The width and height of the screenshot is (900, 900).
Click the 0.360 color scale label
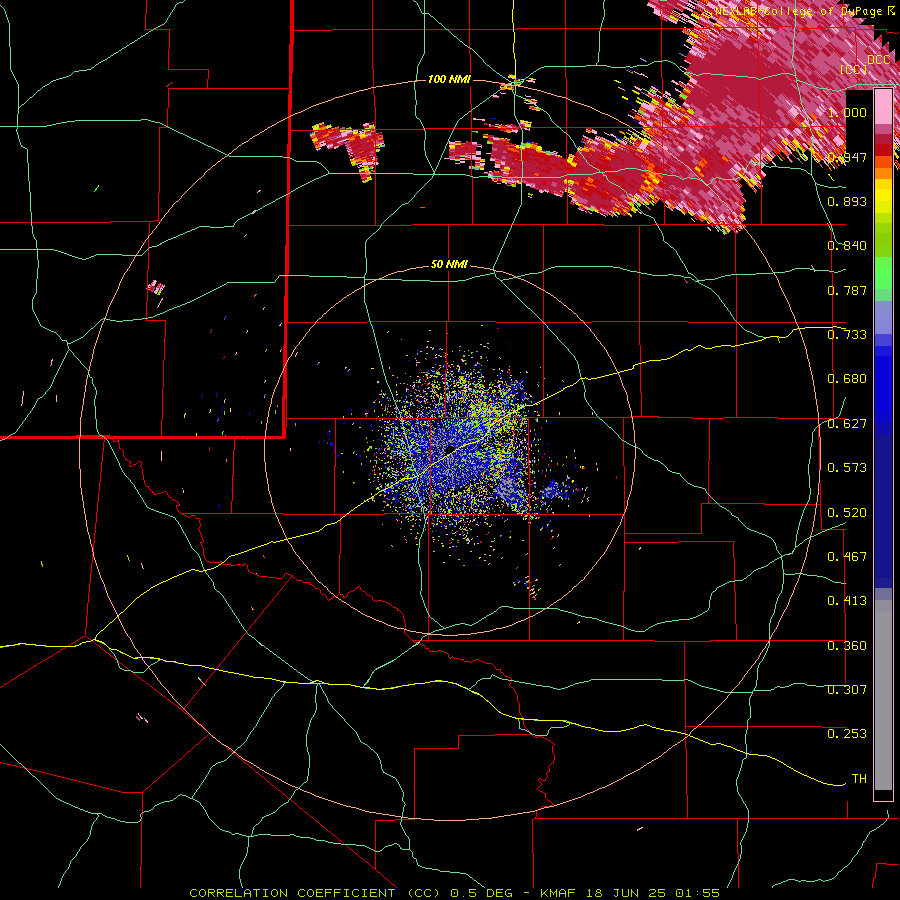(847, 646)
